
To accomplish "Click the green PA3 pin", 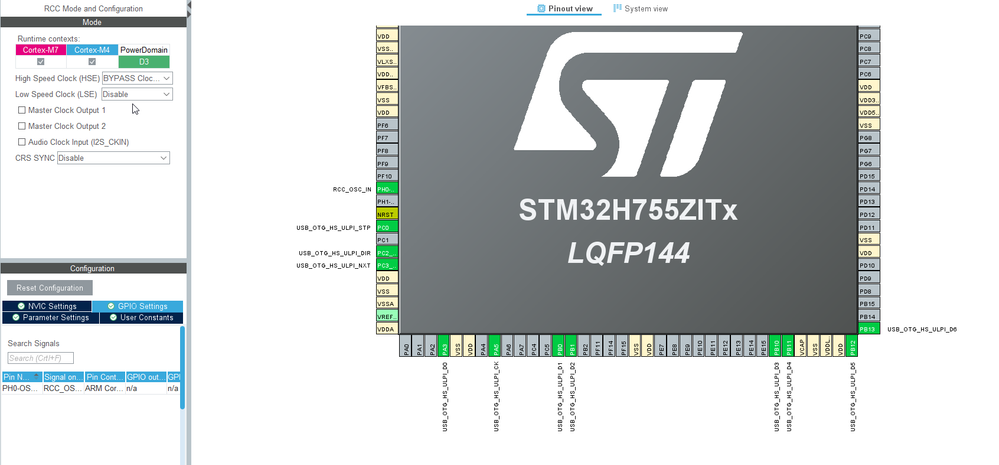I will tap(445, 346).
